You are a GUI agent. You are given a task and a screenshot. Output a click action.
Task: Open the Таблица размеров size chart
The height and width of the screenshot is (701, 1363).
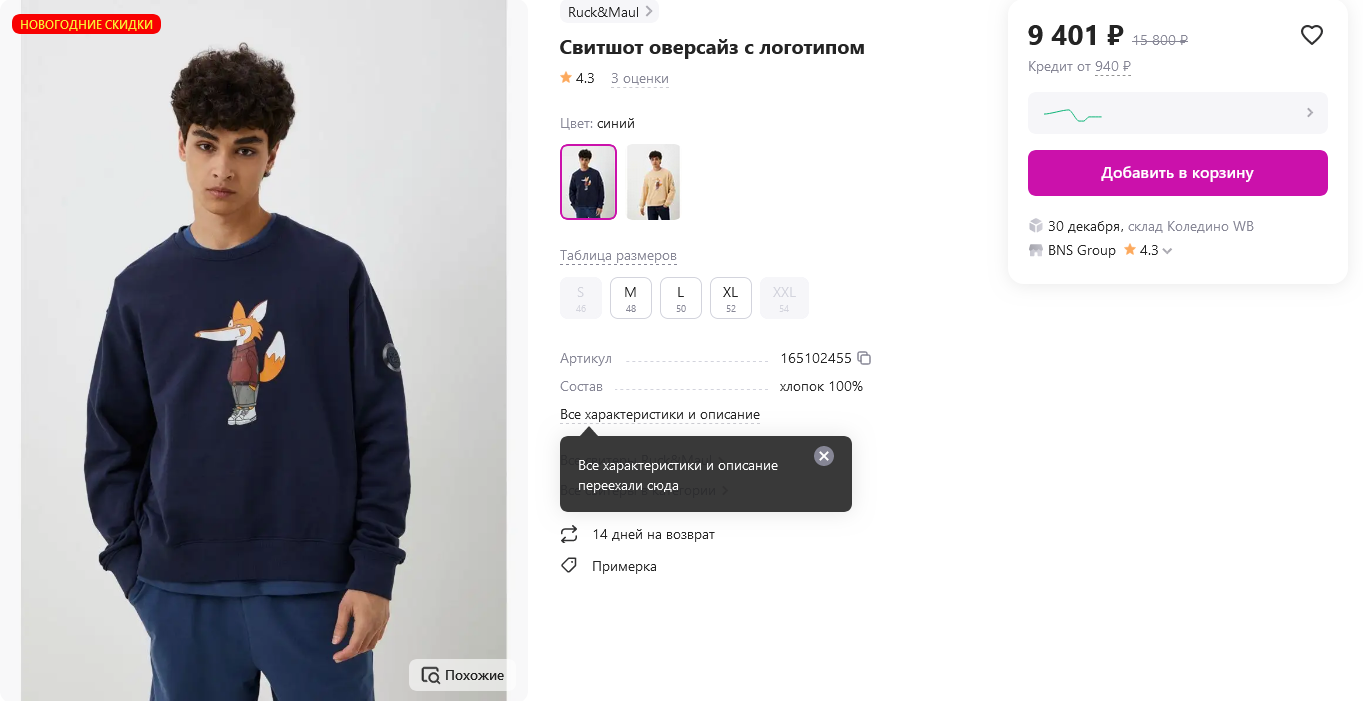(618, 256)
